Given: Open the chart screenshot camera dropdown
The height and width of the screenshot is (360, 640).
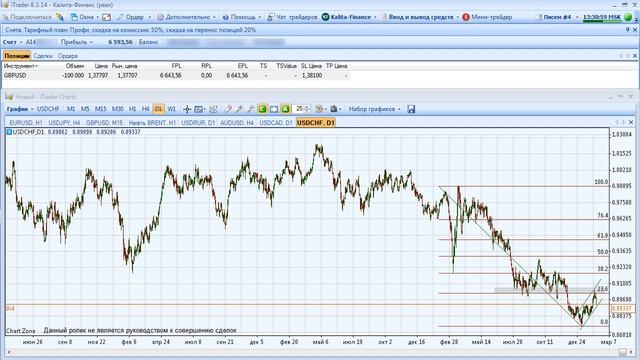Looking at the screenshot, I should point(336,109).
